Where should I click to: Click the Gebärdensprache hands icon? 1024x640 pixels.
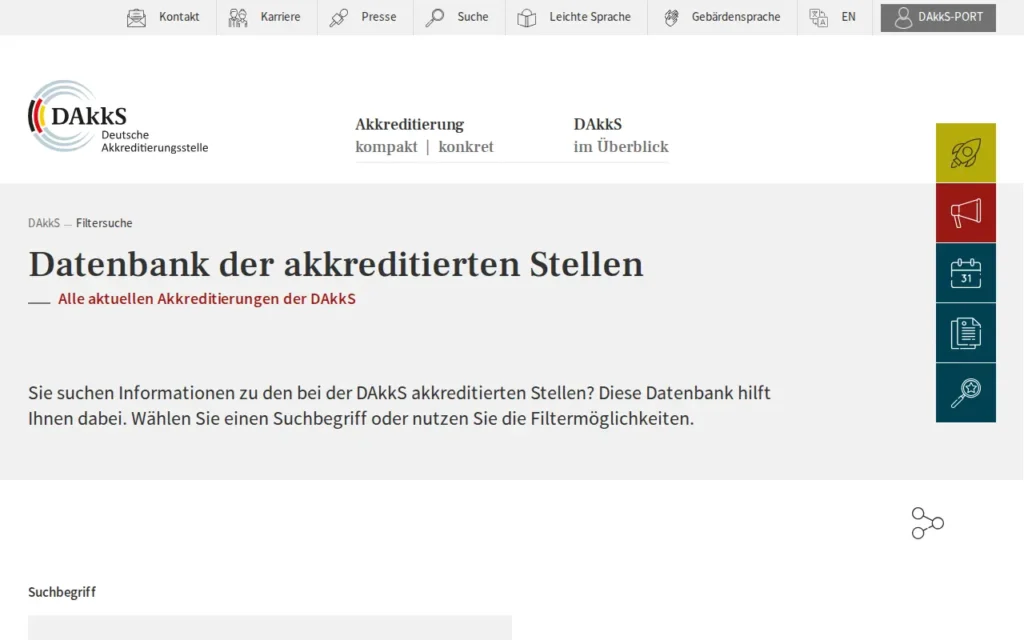click(x=671, y=18)
